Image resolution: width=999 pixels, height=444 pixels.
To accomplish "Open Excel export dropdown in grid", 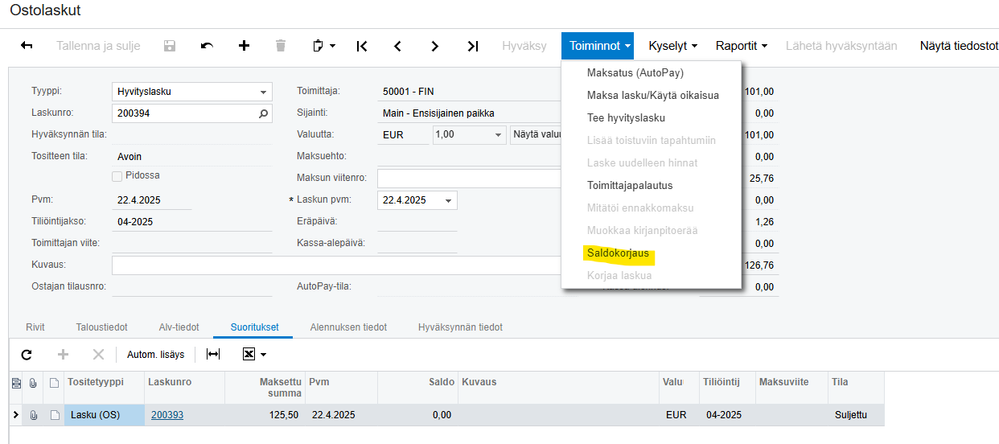I will (x=254, y=355).
